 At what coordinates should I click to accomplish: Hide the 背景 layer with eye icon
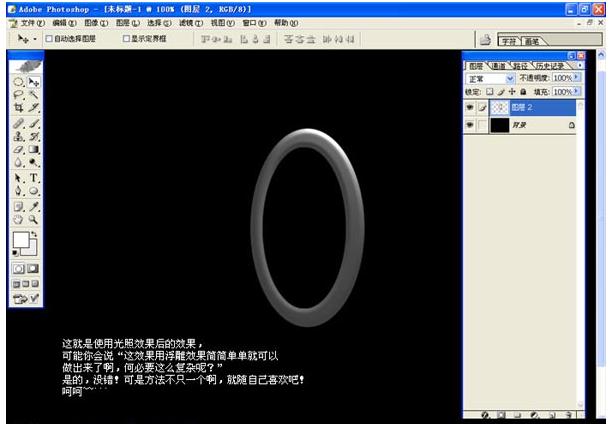tap(470, 125)
